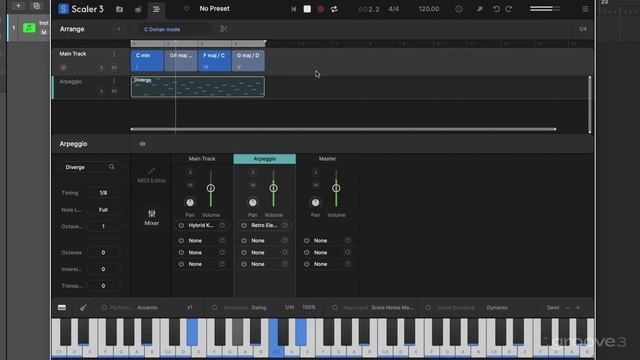
Task: Enable the Voice Grouping toggle
Action: pos(428,307)
